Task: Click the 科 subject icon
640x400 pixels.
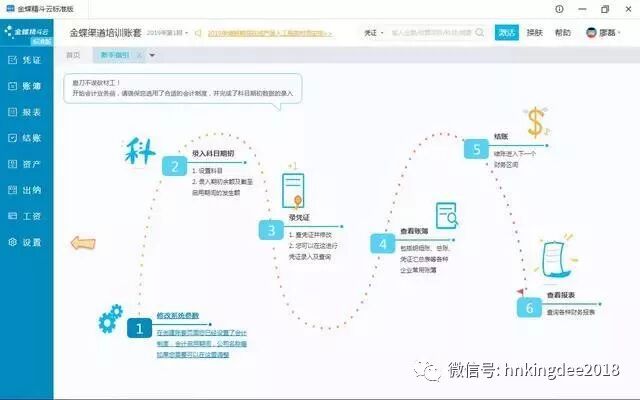Action: [140, 151]
